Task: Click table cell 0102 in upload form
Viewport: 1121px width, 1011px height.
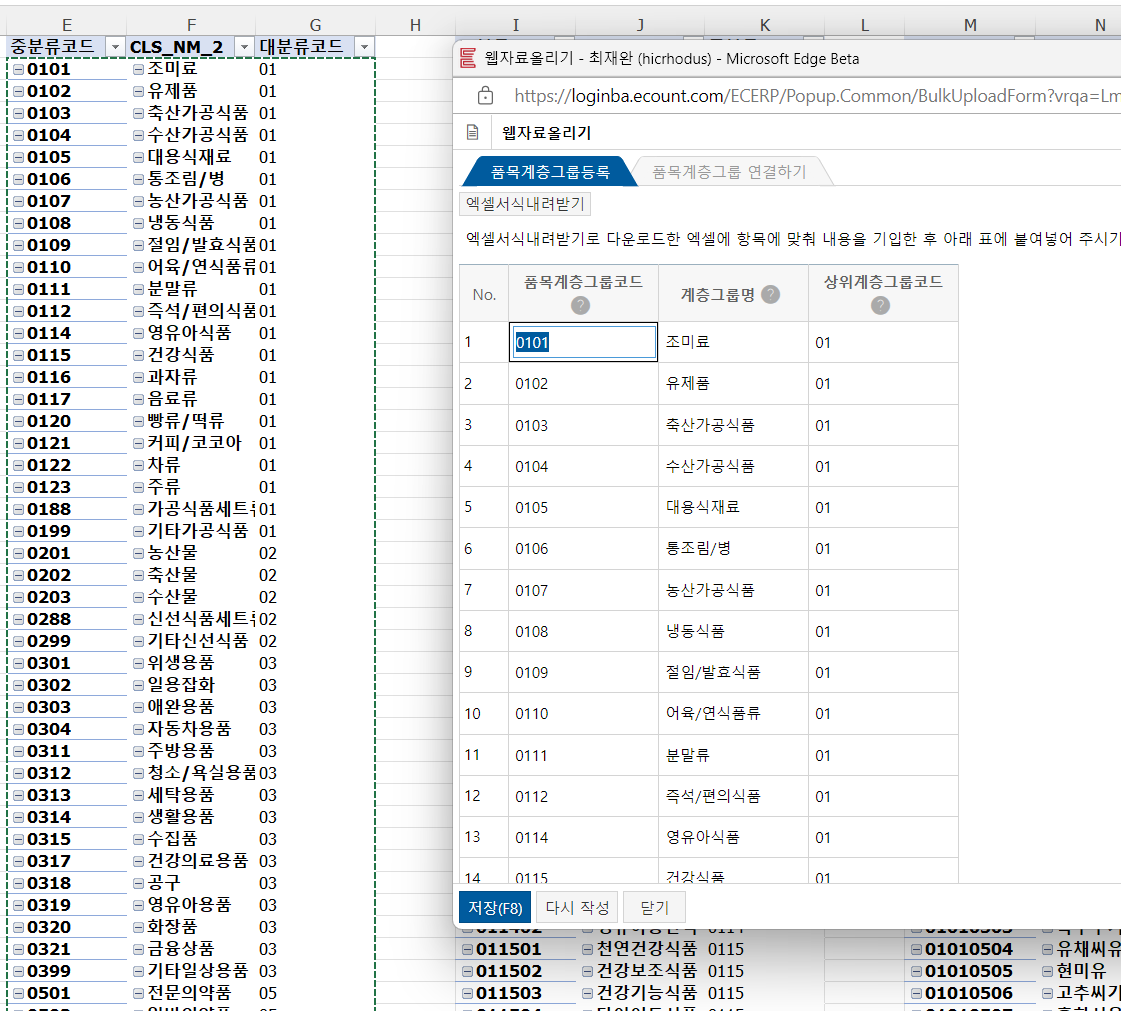Action: (x=583, y=384)
